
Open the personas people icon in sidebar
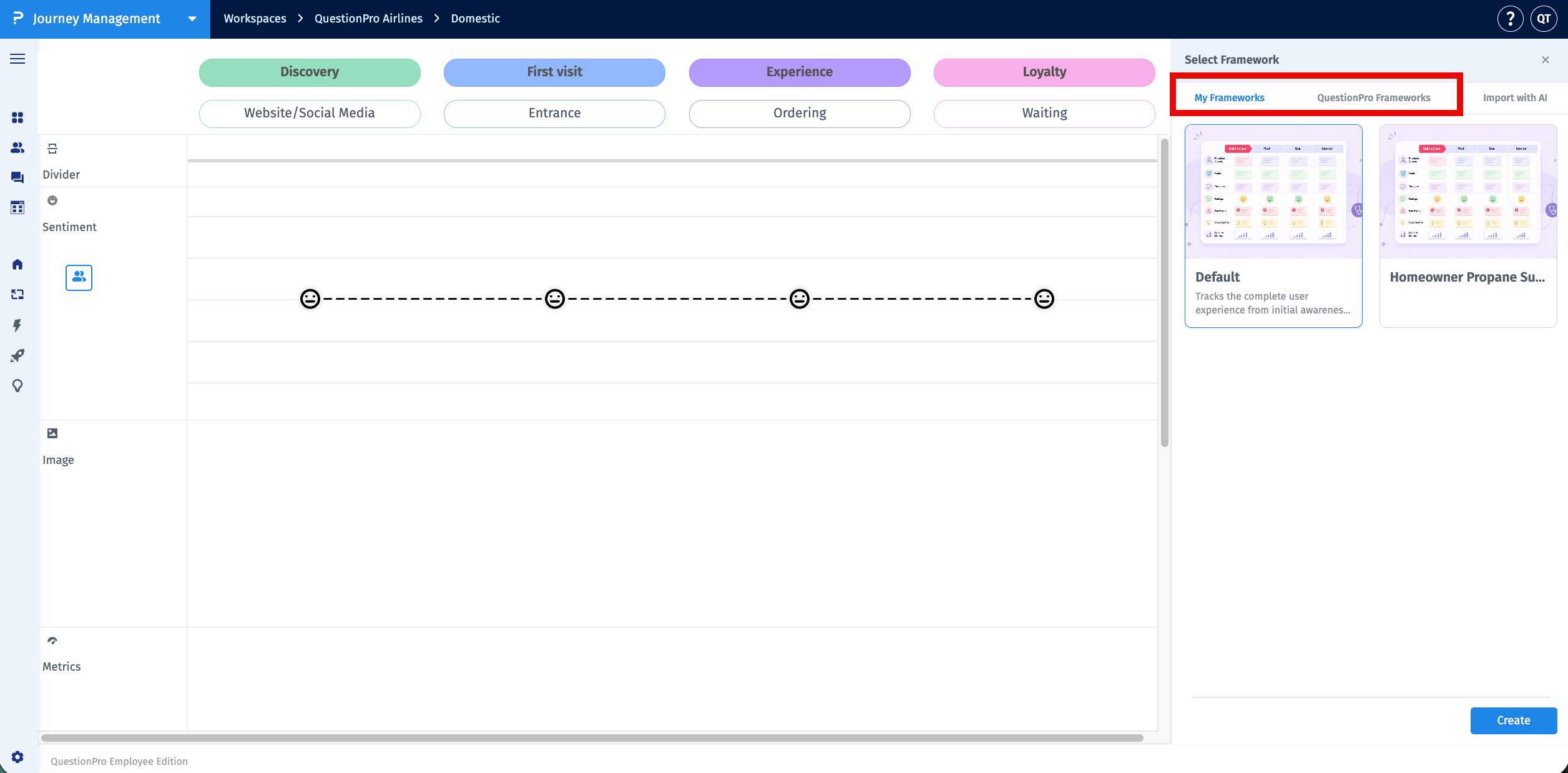pos(17,147)
